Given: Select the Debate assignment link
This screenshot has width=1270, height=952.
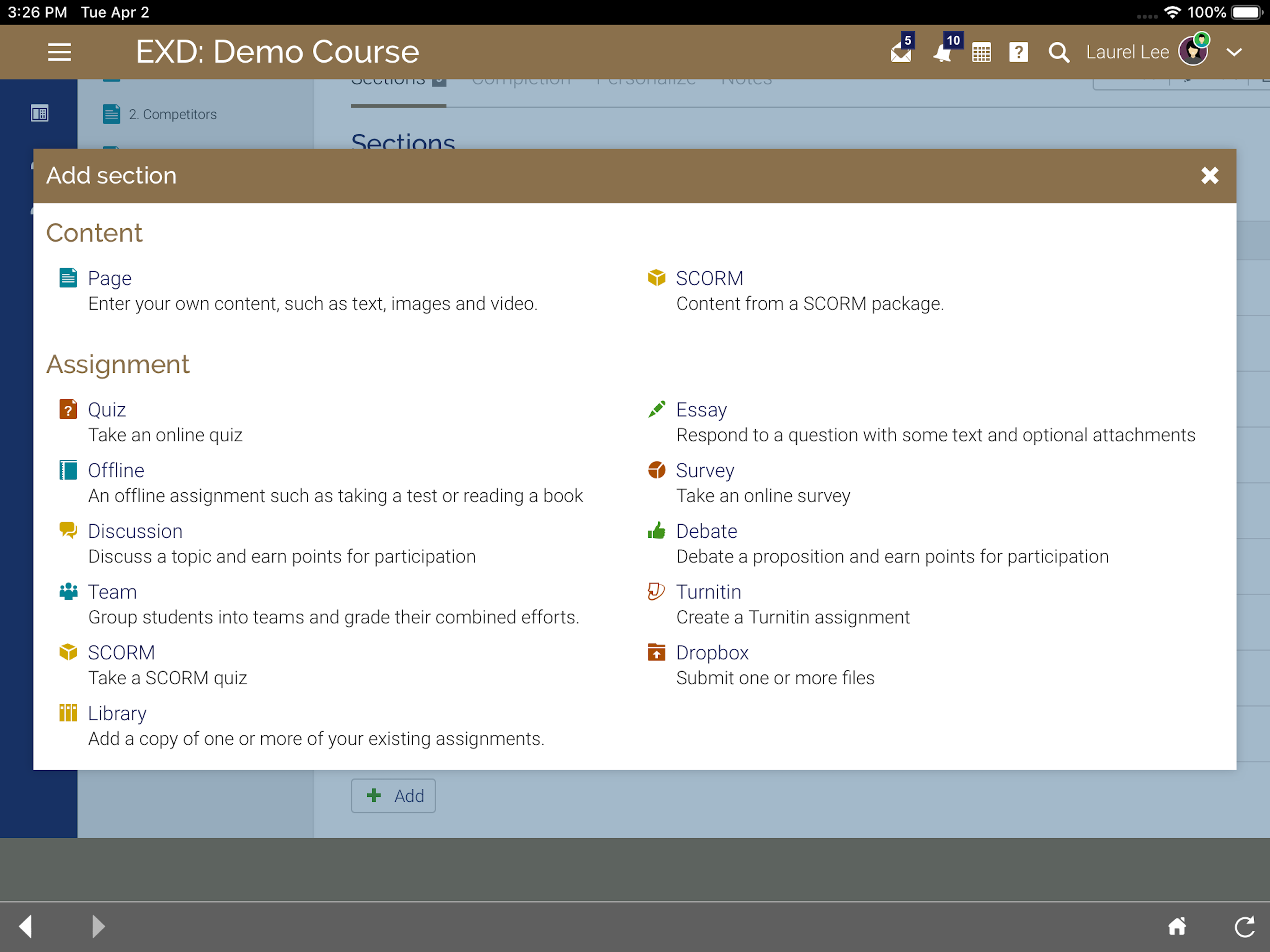Looking at the screenshot, I should coord(707,531).
